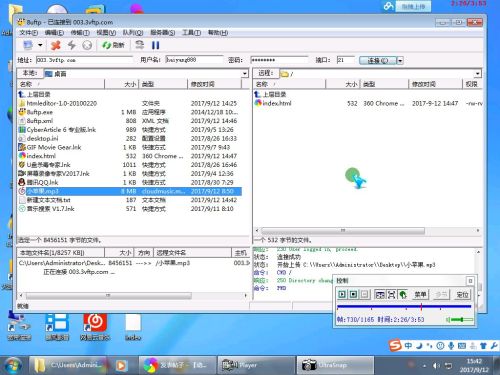The width and height of the screenshot is (500, 375).
Task: Select queued transfer row for 小苹果.mp3
Action: point(133,263)
